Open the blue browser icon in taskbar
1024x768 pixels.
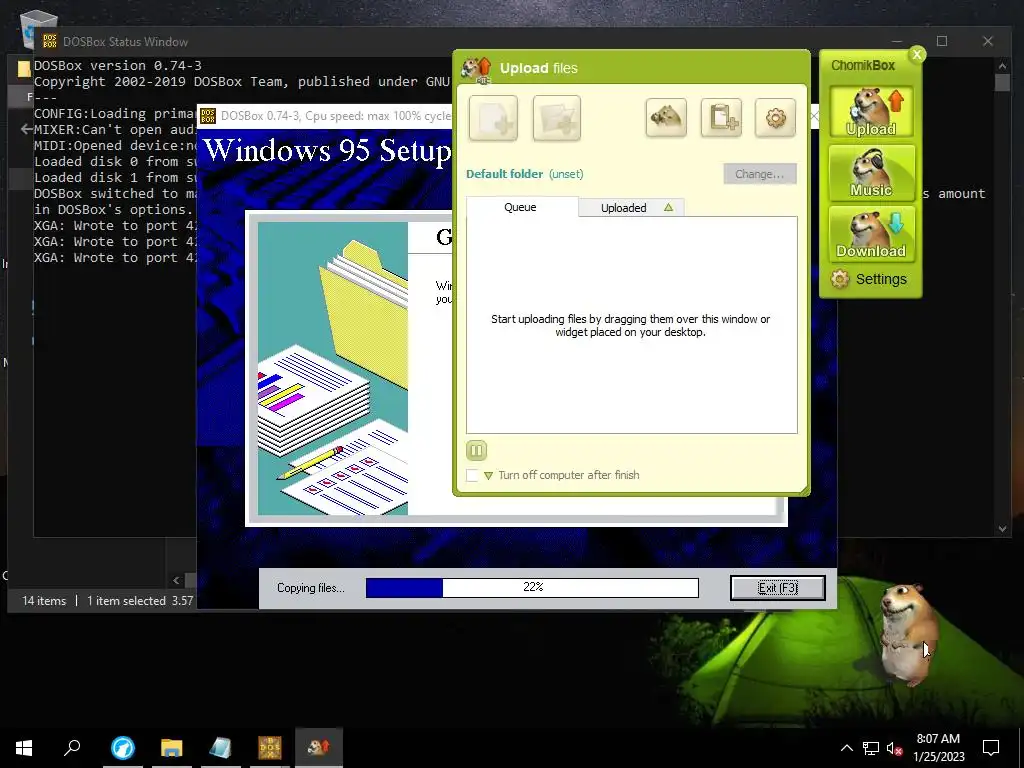(x=123, y=748)
